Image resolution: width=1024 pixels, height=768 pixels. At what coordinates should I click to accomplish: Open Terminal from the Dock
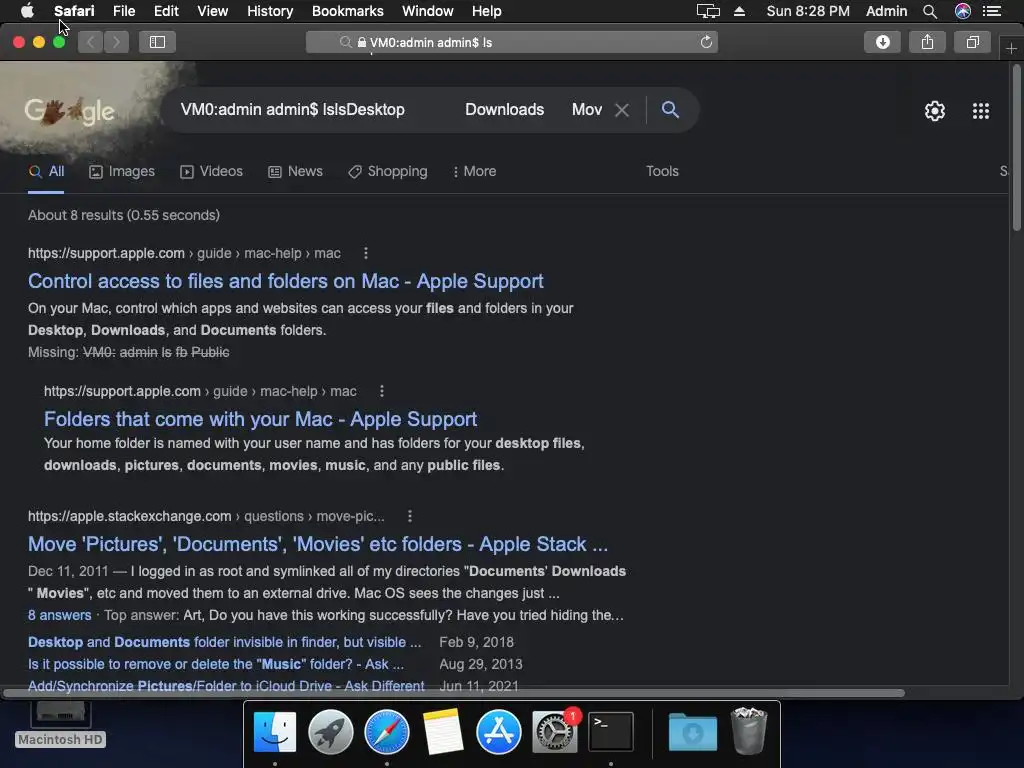pyautogui.click(x=611, y=731)
